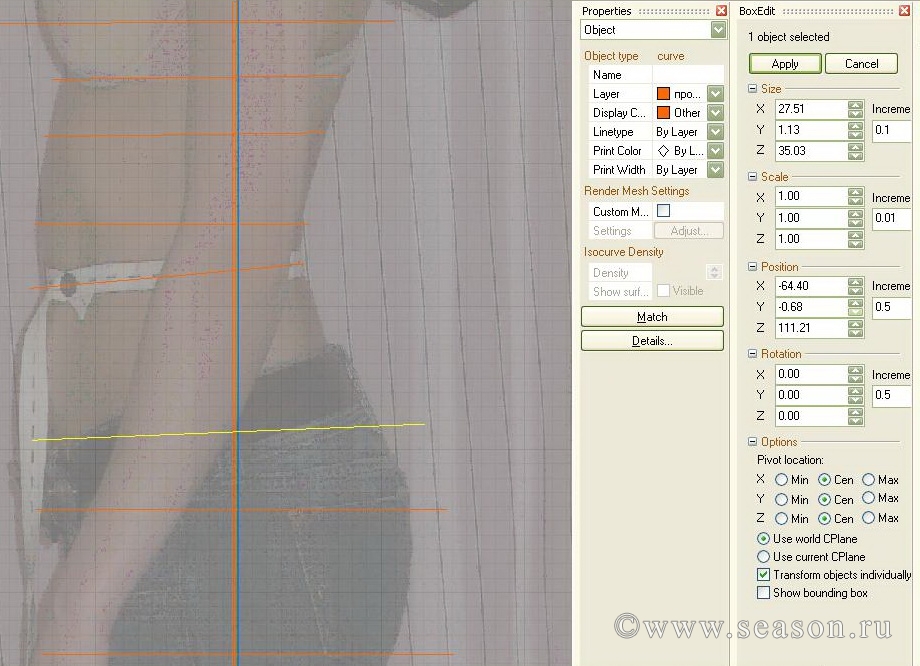
Task: Collapse the Size section
Action: 753,89
